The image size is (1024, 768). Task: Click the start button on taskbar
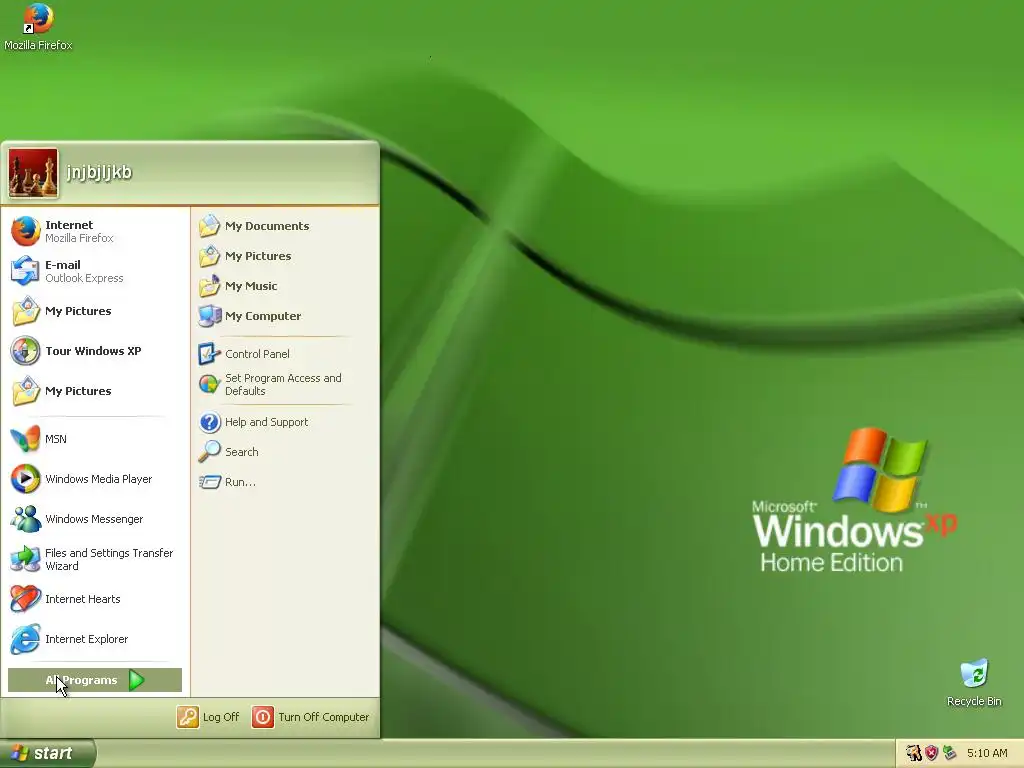point(47,753)
